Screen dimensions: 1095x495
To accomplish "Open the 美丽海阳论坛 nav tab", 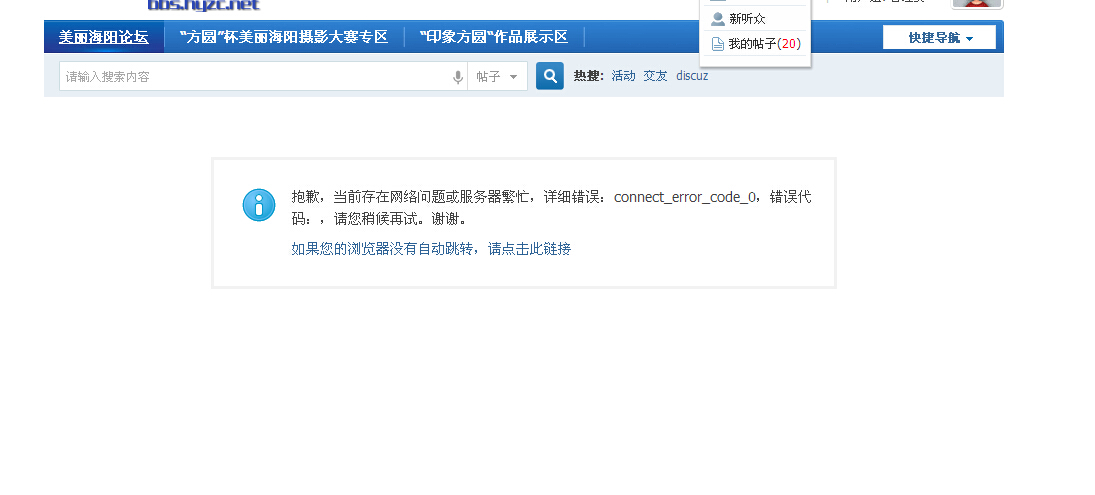I will (103, 37).
